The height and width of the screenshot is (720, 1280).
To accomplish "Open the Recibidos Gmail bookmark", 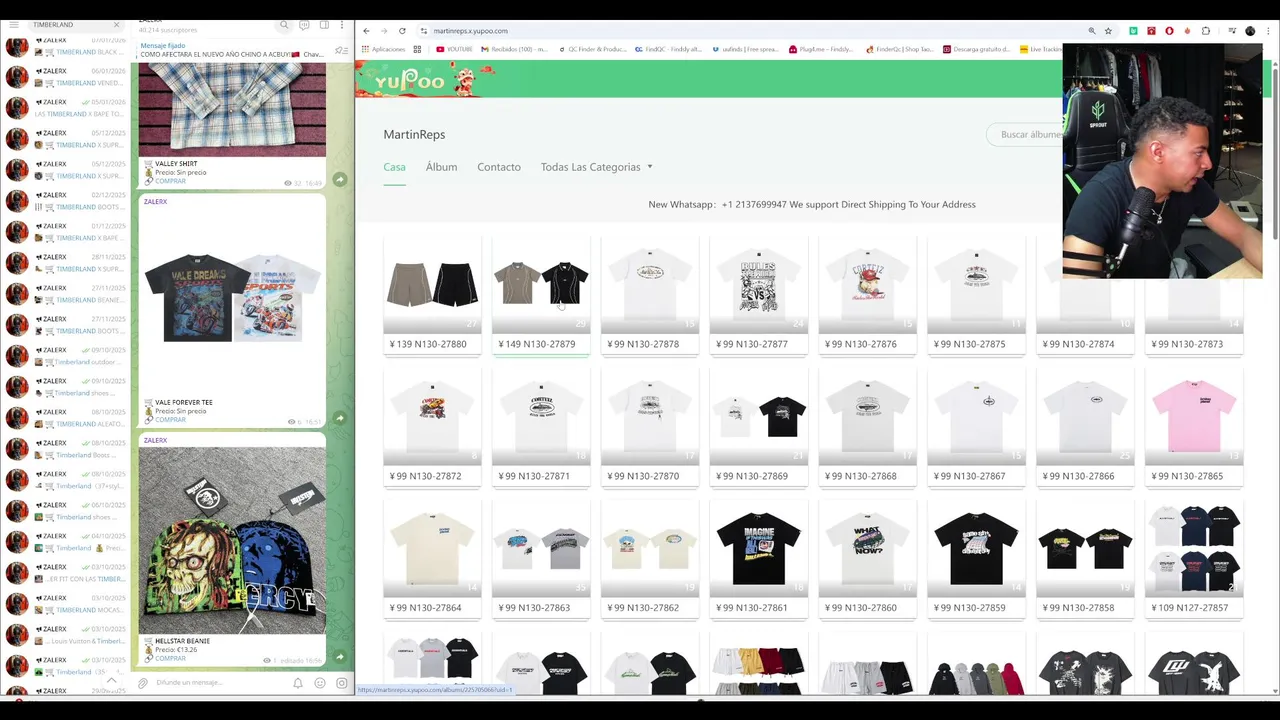I will 514,49.
